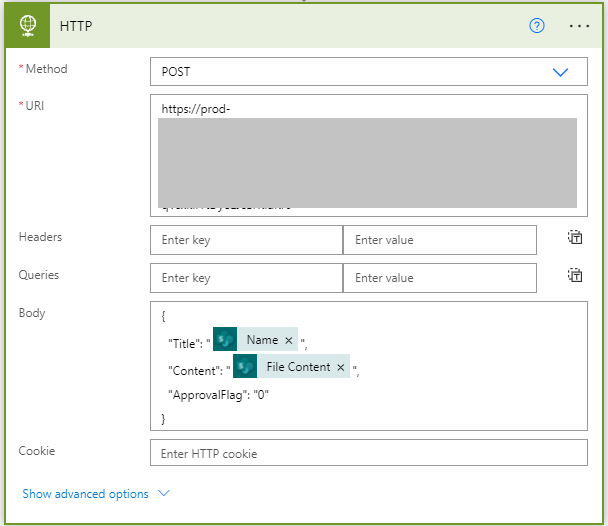Remove the File Content token
The width and height of the screenshot is (608, 526).
point(340,367)
